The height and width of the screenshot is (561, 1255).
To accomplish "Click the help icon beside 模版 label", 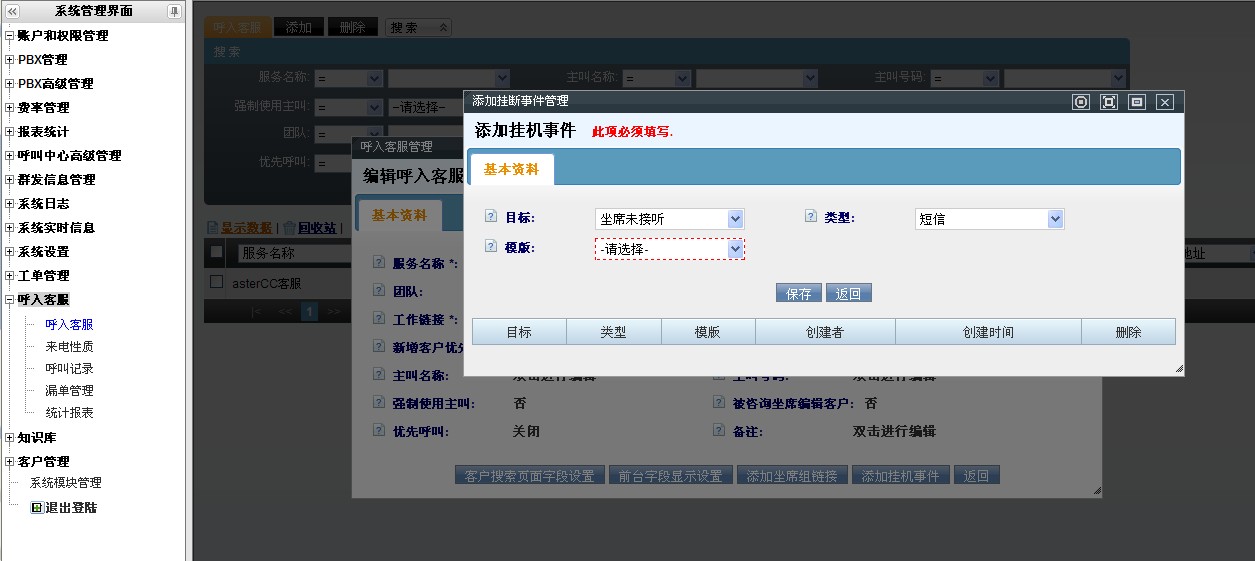I will point(491,247).
